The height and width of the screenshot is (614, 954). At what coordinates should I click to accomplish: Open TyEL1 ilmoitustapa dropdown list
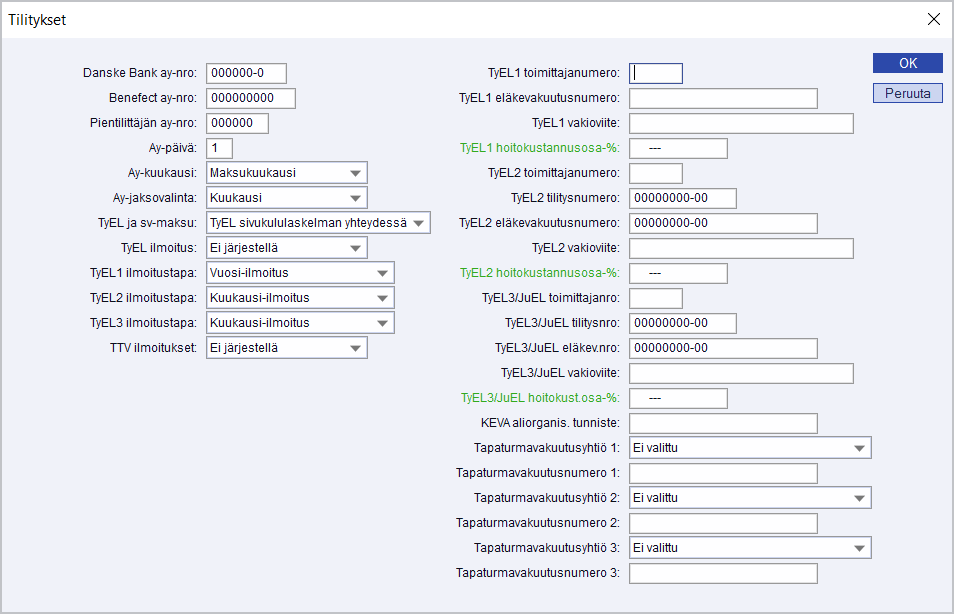pos(299,273)
